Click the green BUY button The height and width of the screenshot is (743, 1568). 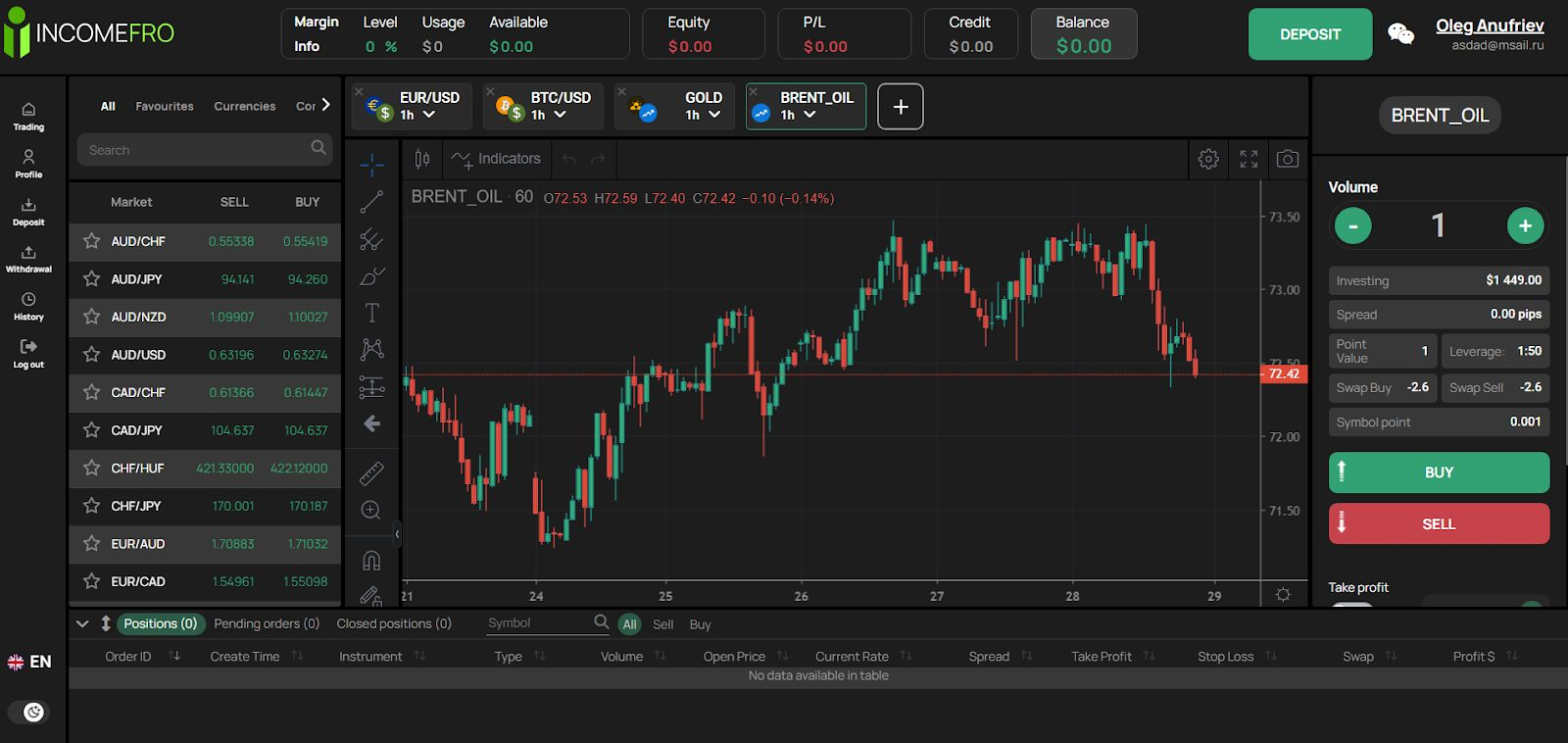1439,472
